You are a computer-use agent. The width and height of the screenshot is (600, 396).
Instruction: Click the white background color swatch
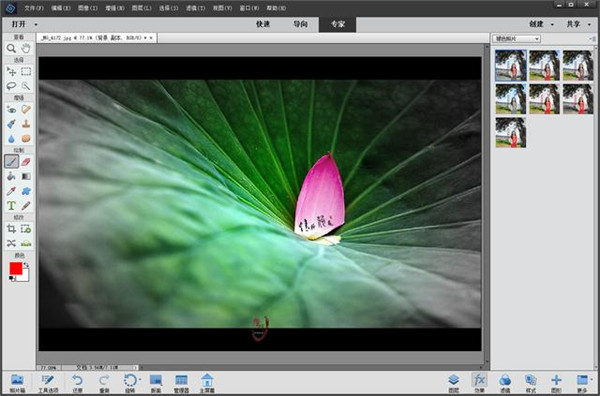(x=25, y=277)
